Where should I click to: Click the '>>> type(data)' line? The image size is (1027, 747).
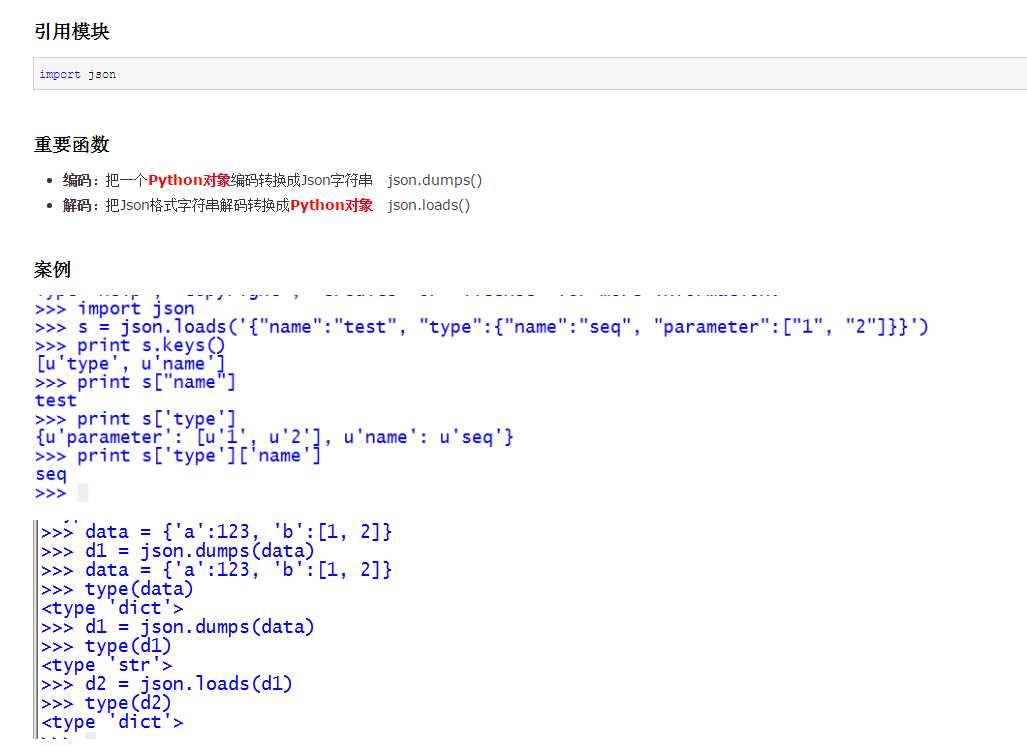tap(117, 589)
